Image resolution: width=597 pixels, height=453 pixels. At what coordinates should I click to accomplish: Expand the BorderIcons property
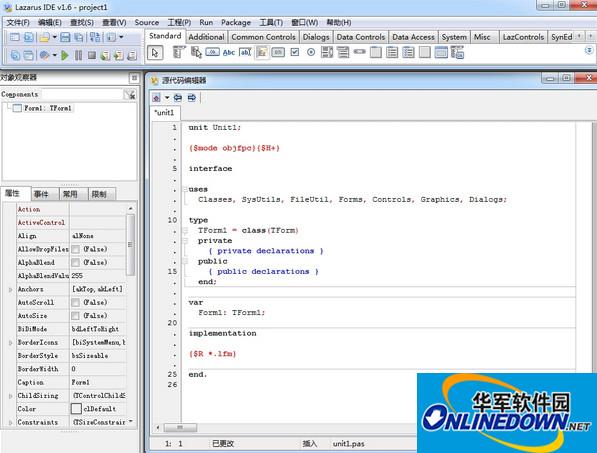click(x=10, y=343)
